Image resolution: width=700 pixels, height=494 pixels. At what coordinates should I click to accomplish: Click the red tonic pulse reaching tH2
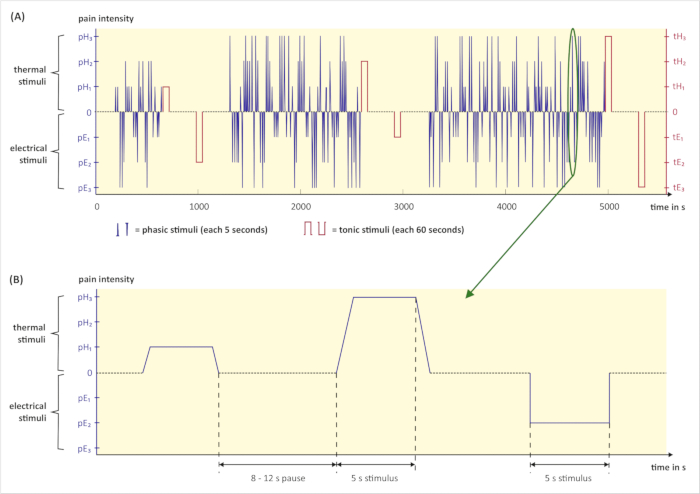(365, 86)
